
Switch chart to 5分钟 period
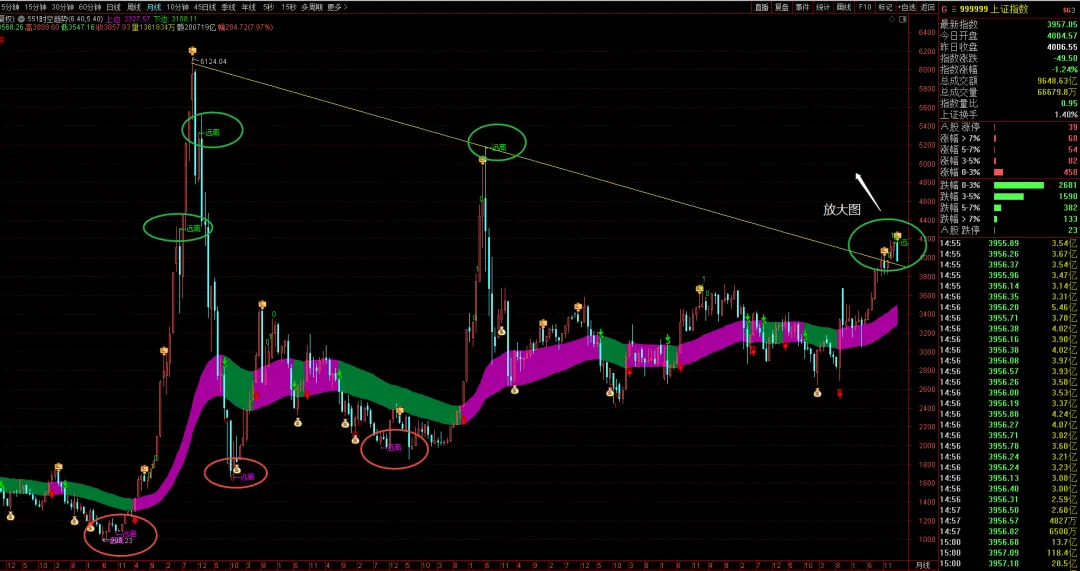coord(10,7)
